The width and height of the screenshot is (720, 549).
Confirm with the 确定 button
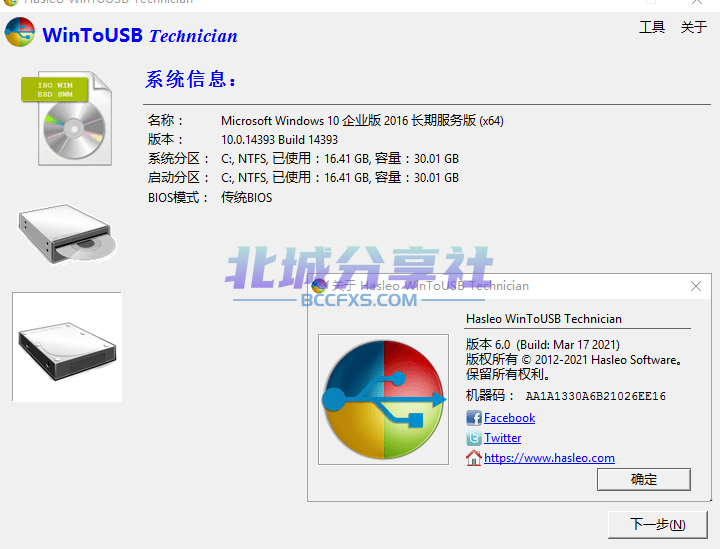tap(644, 480)
